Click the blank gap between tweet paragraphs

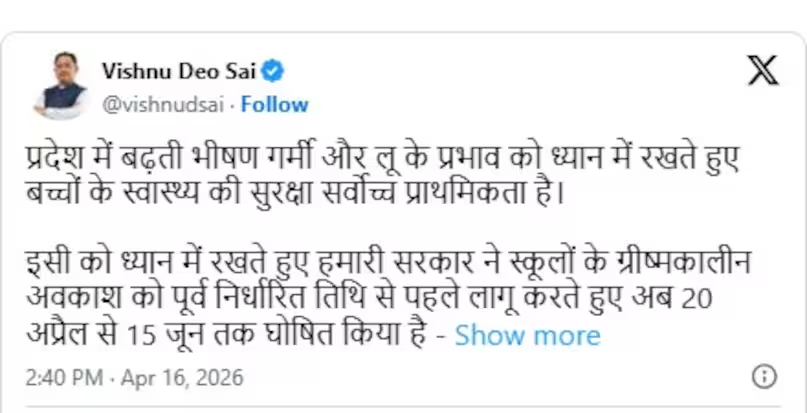(x=380, y=229)
